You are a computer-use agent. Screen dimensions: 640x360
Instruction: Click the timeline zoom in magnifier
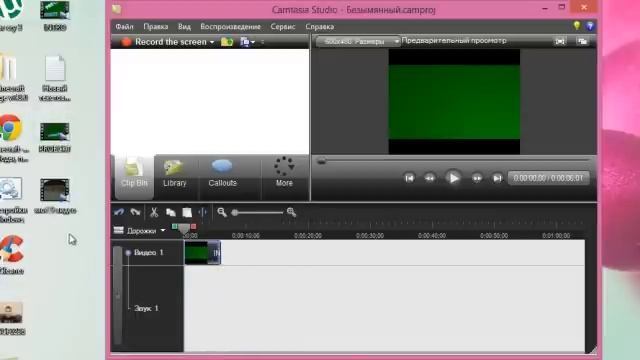[x=291, y=212]
